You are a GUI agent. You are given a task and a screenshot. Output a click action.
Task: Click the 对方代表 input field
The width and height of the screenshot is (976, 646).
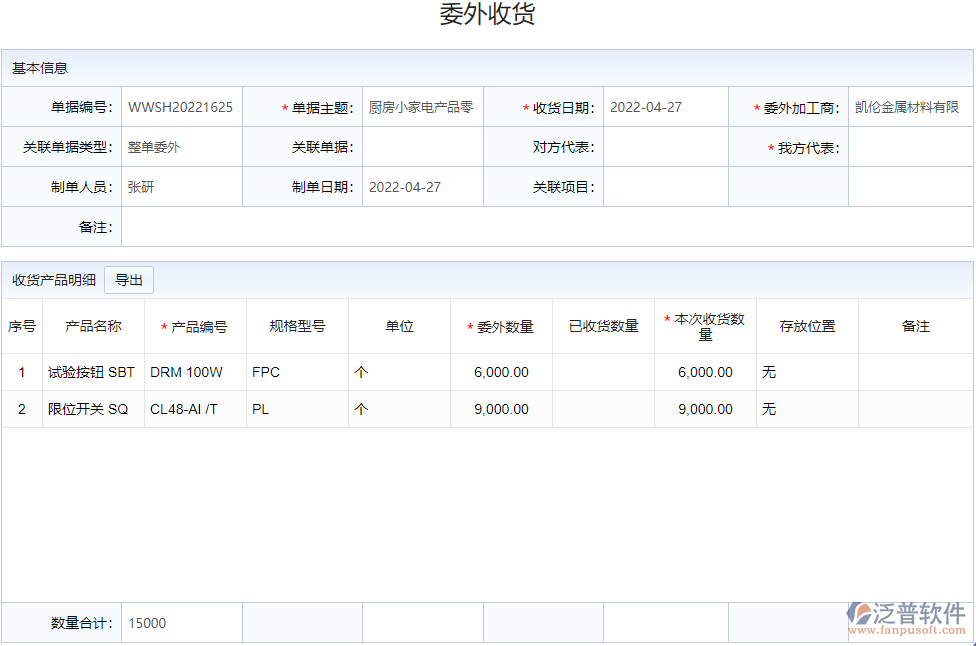666,146
